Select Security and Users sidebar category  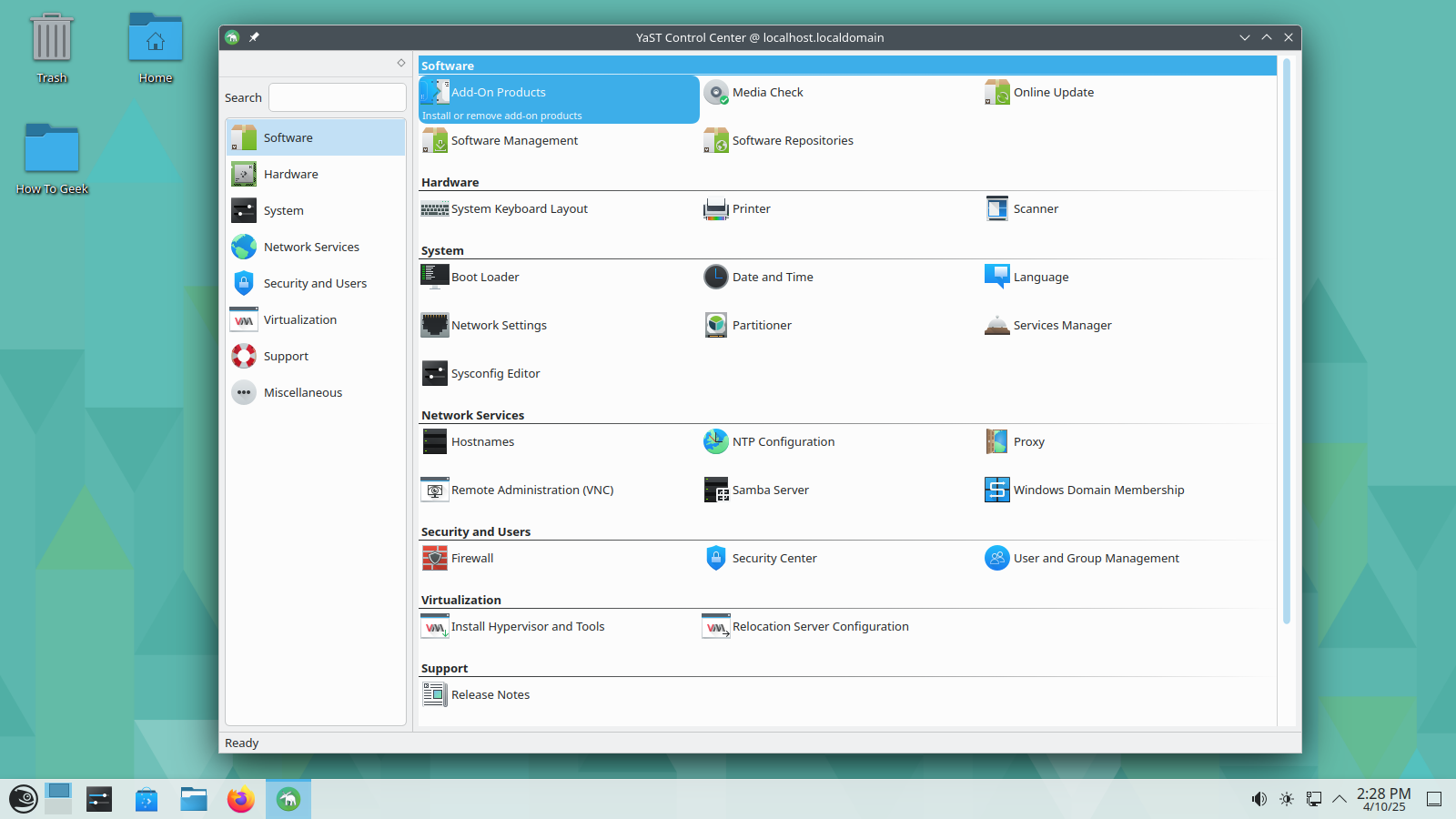[316, 284]
